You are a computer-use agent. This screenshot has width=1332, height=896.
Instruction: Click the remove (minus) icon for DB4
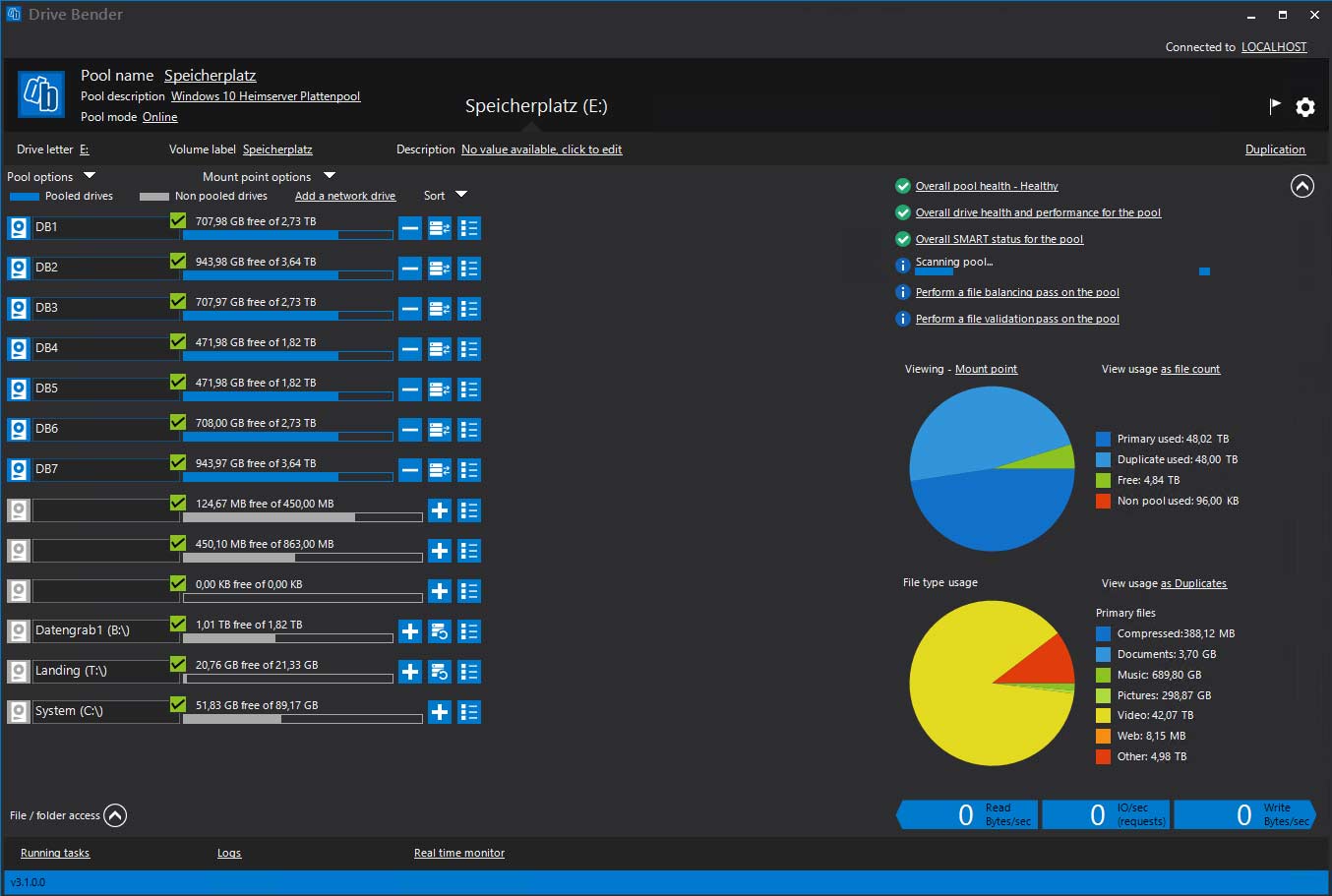click(x=410, y=349)
